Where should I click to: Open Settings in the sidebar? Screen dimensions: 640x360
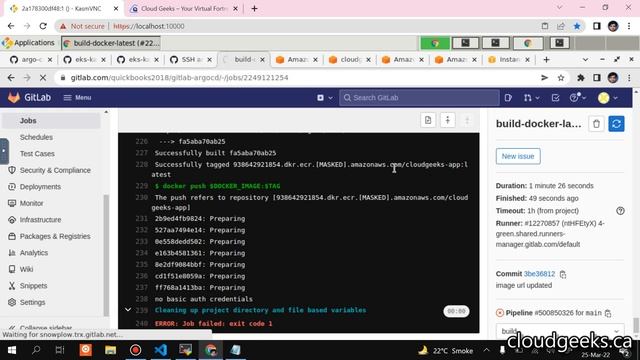pos(27,302)
